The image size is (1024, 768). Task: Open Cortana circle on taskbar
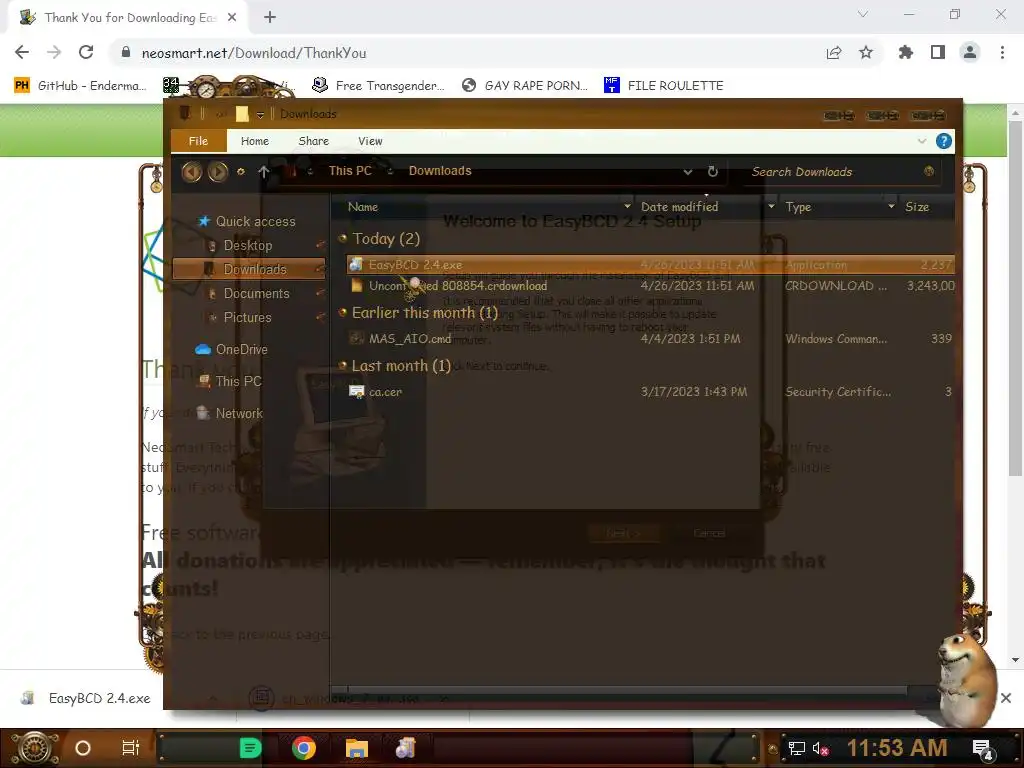tap(83, 748)
